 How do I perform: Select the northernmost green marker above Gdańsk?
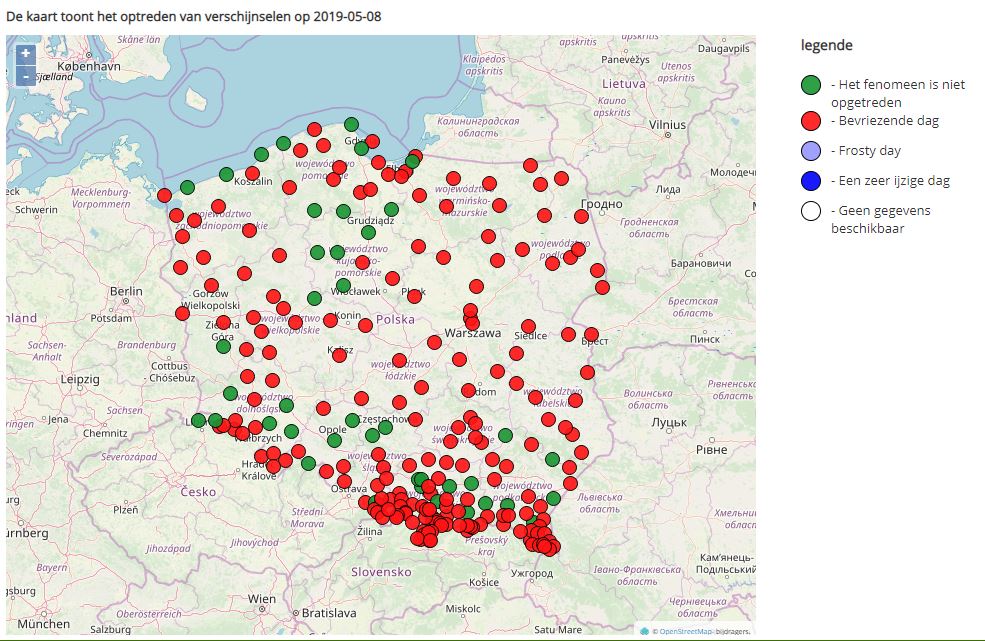click(351, 124)
